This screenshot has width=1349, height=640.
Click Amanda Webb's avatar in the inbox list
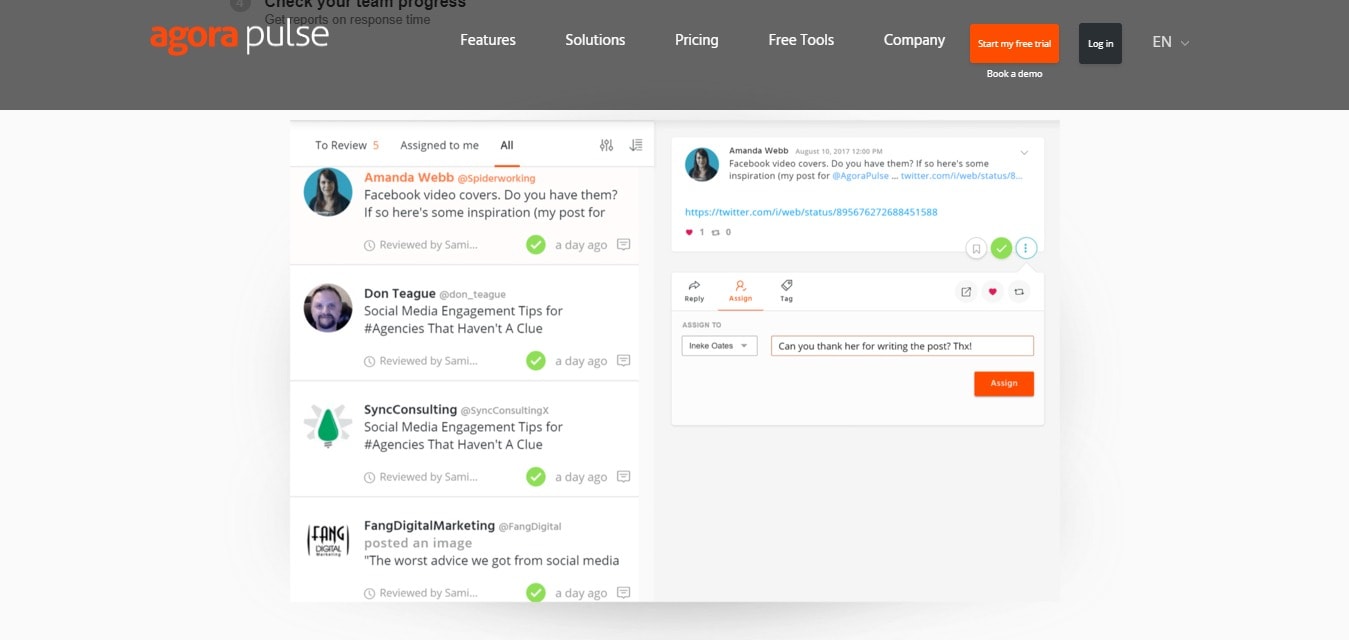point(328,192)
